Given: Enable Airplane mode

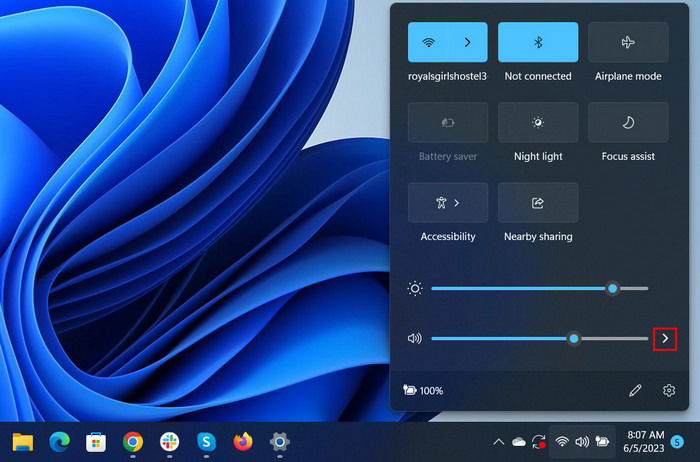Looking at the screenshot, I should pyautogui.click(x=628, y=42).
